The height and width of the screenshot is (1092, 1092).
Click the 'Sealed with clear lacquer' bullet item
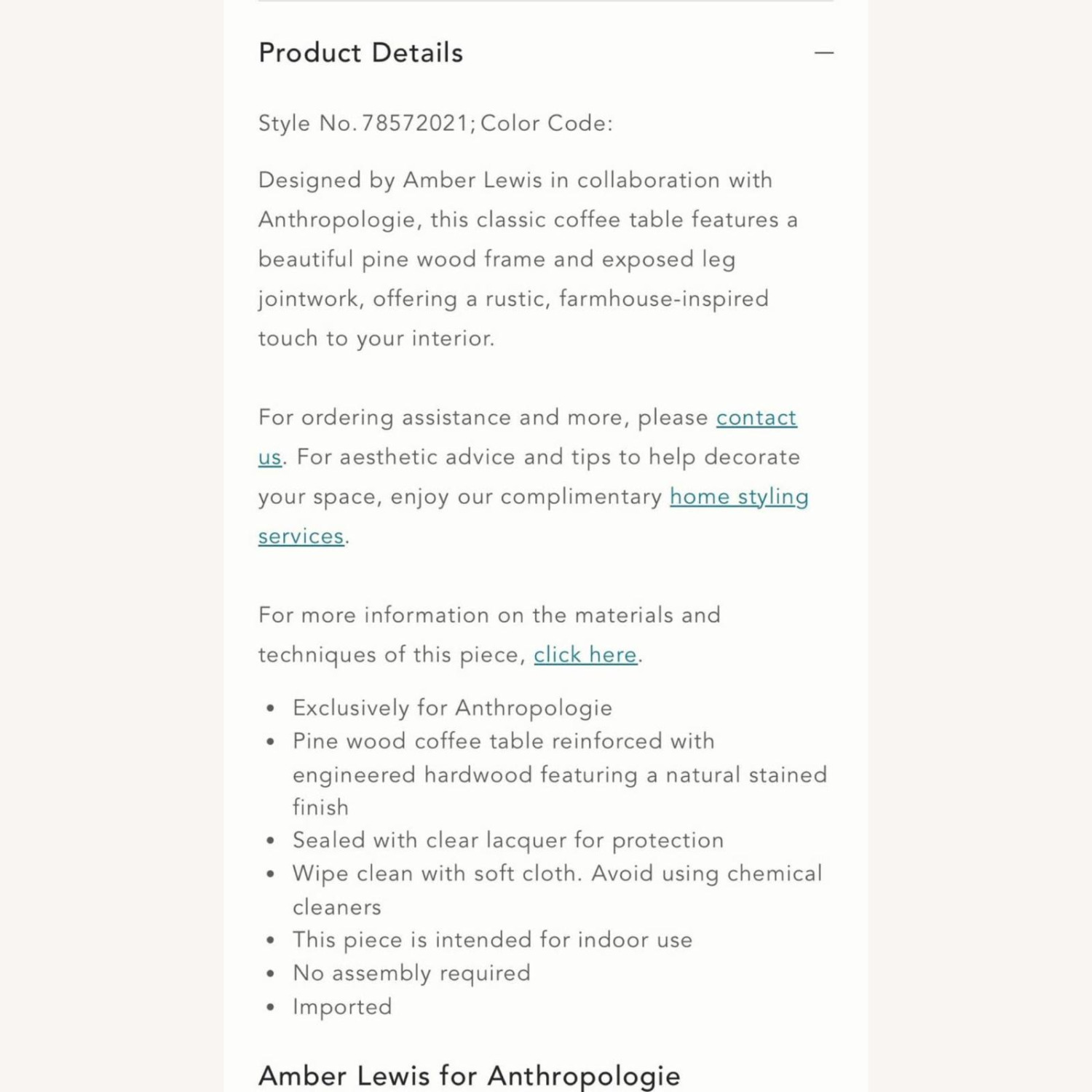tap(508, 840)
